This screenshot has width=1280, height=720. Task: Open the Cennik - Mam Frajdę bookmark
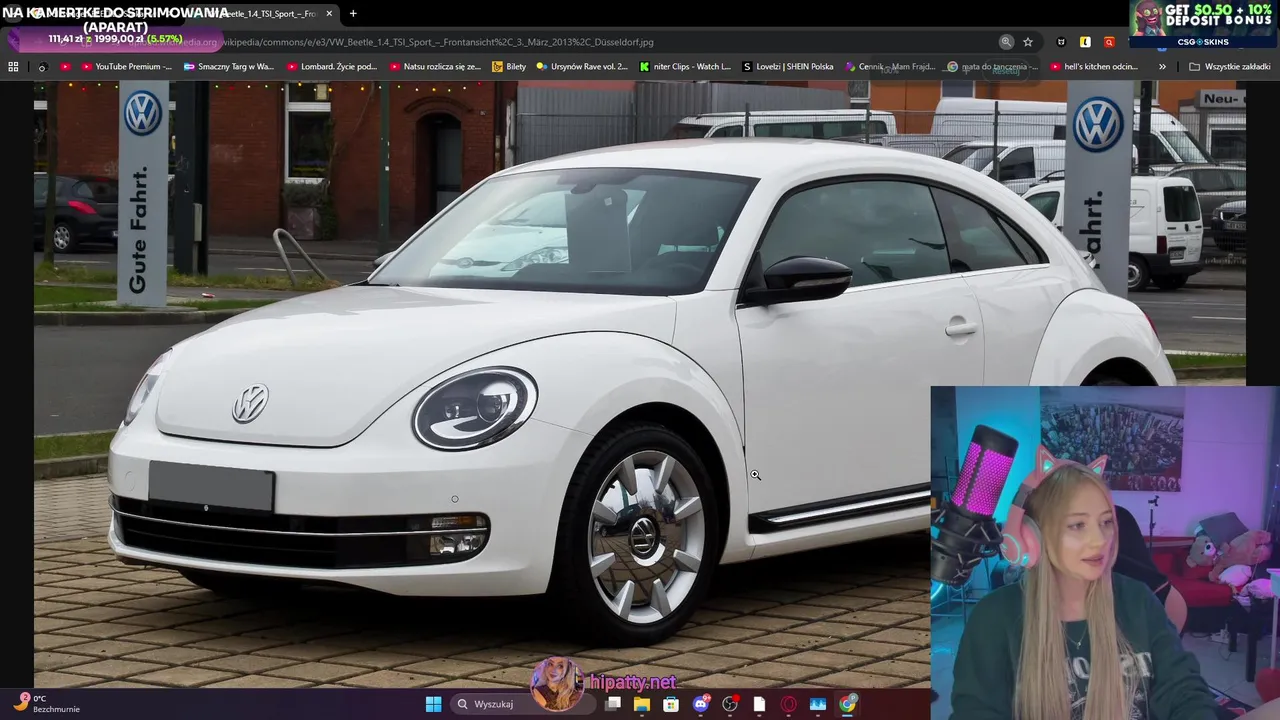pyautogui.click(x=890, y=67)
